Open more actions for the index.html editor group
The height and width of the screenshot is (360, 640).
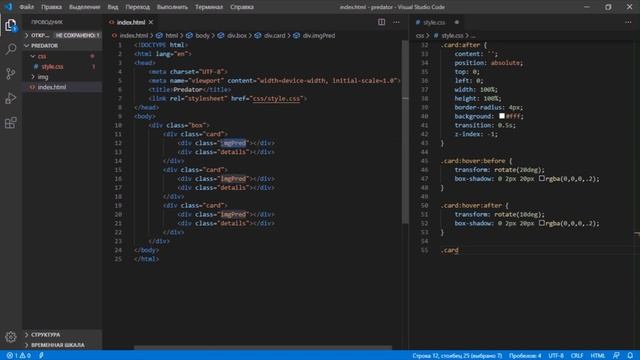tap(396, 22)
